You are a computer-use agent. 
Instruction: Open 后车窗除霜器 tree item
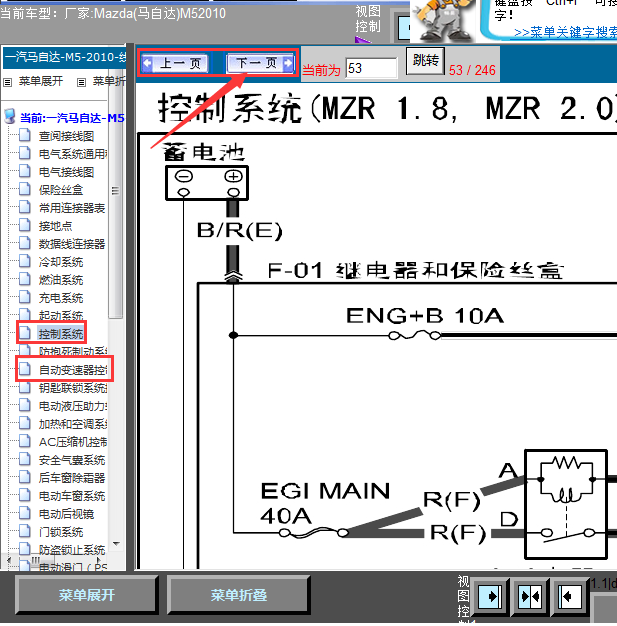pos(72,478)
